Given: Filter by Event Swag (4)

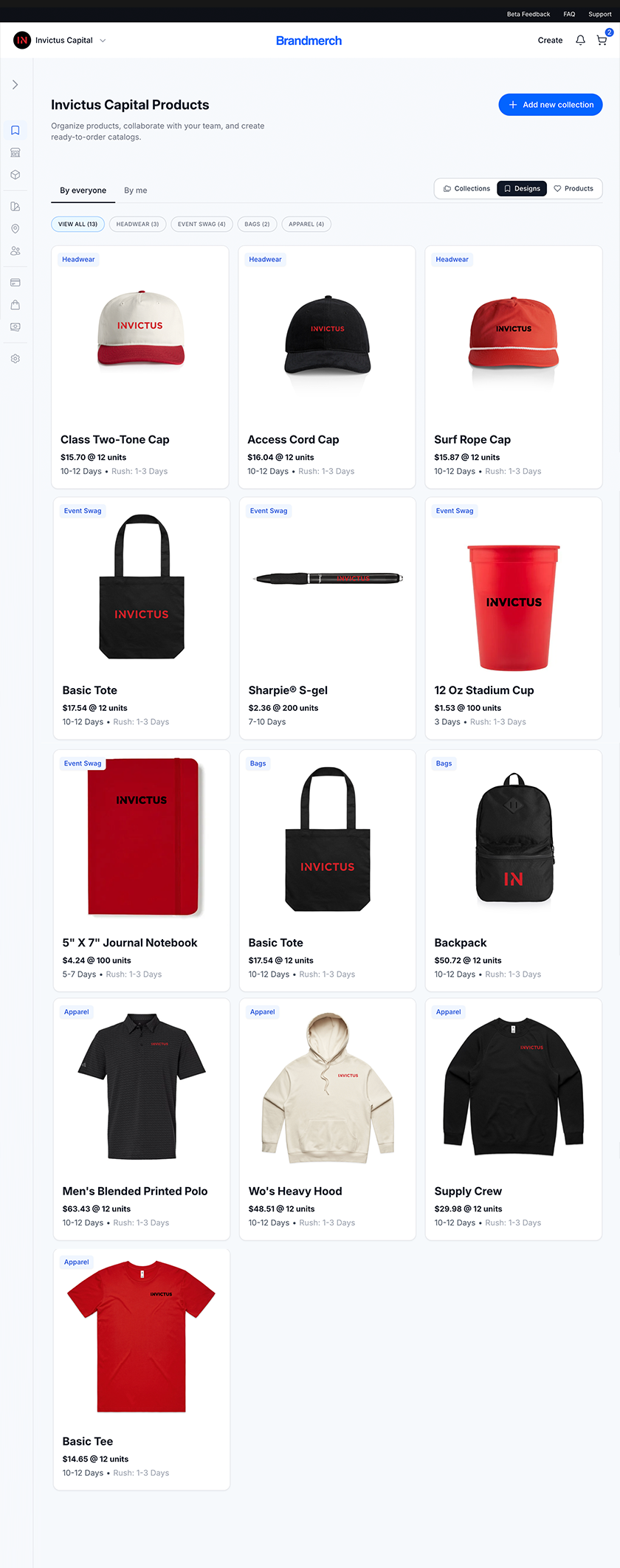Looking at the screenshot, I should coord(201,224).
